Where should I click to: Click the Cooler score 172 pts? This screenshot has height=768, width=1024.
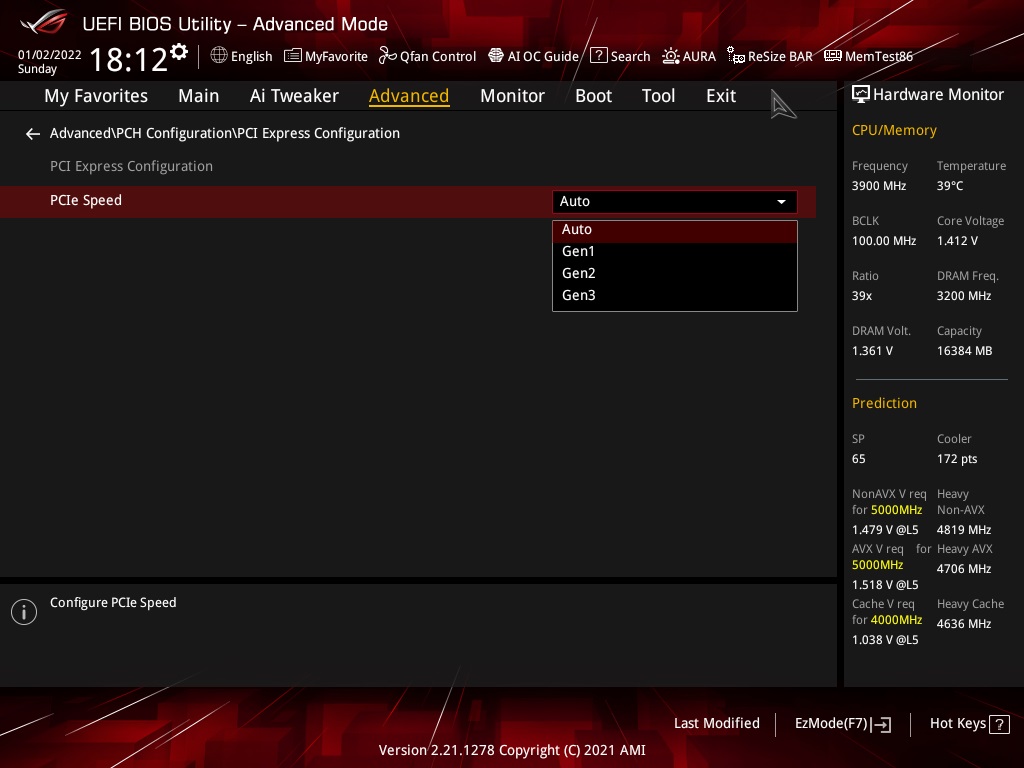(x=957, y=459)
